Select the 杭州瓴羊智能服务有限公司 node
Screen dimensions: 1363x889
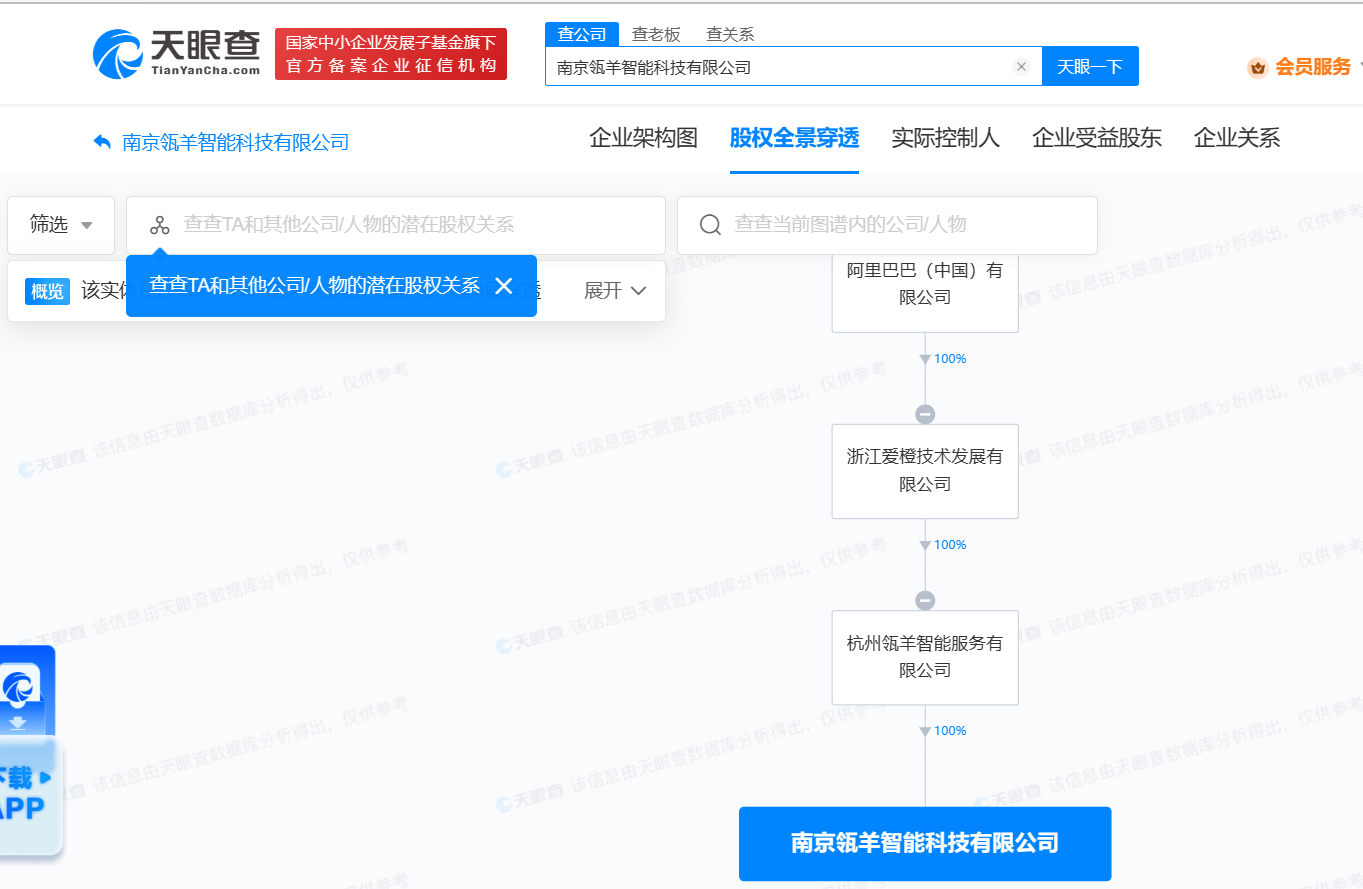(925, 657)
